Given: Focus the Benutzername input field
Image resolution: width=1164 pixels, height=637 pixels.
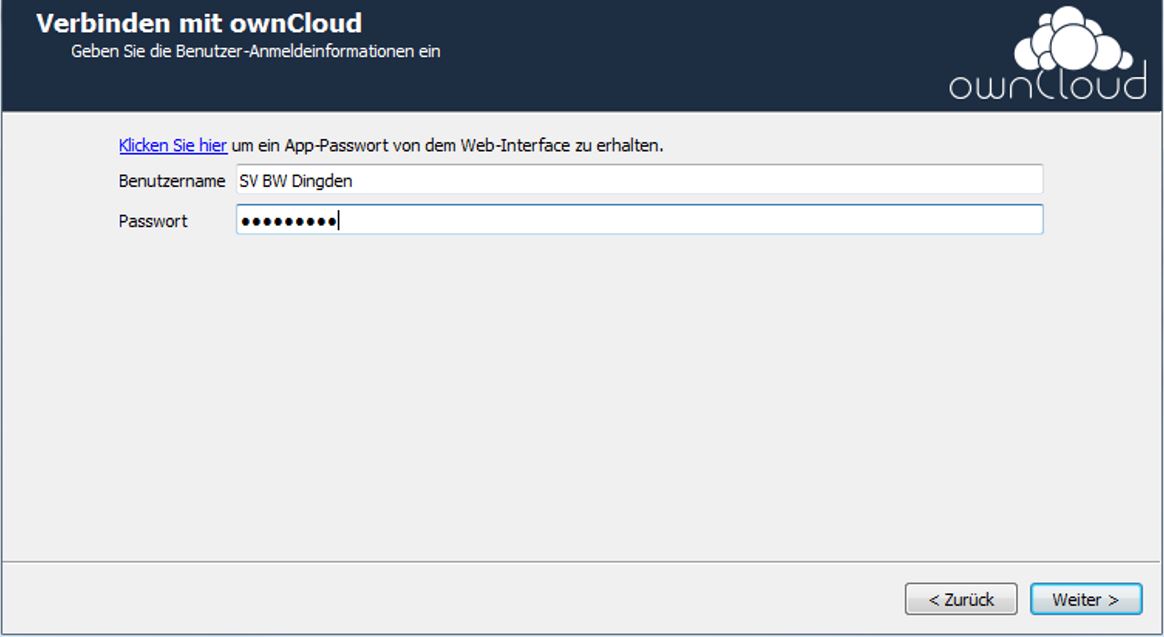Looking at the screenshot, I should 639,181.
